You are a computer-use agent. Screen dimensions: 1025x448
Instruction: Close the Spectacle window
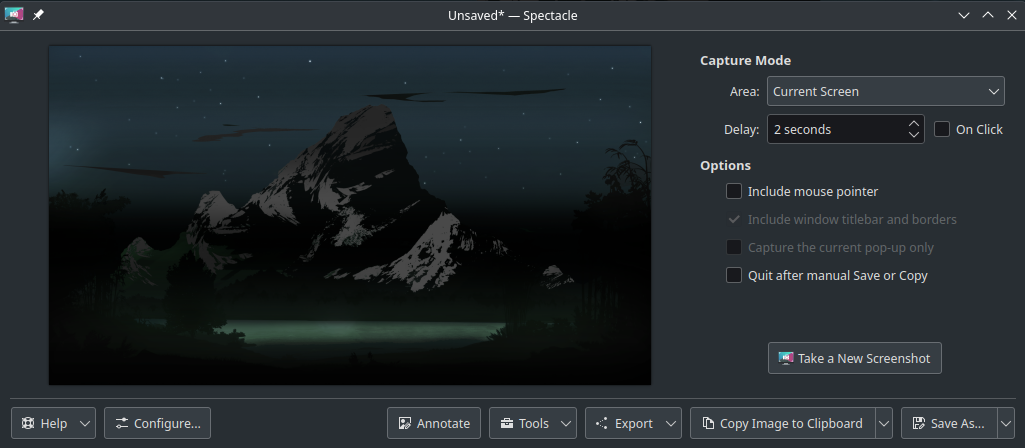tap(1012, 15)
